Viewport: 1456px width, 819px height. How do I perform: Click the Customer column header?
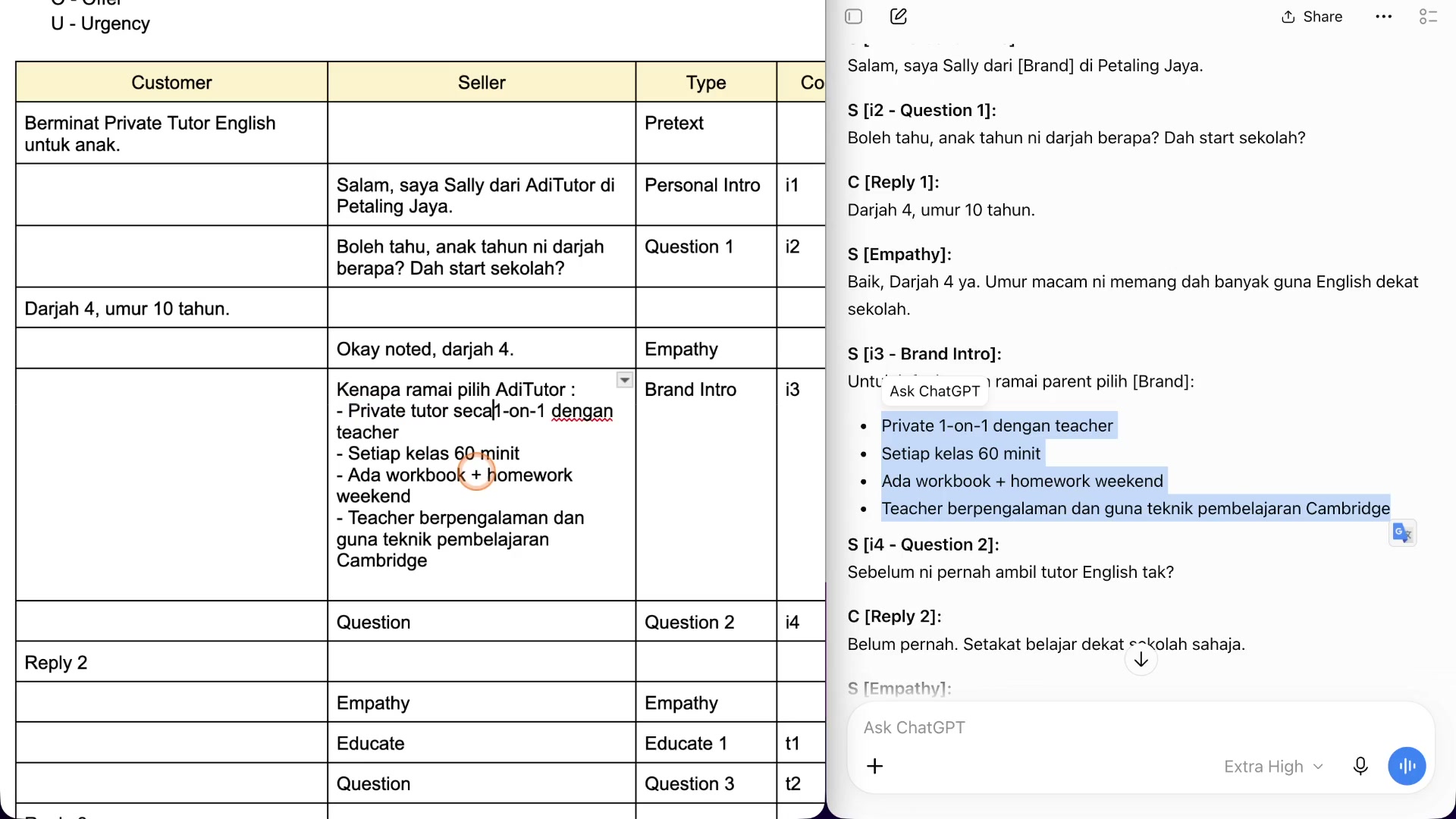(x=171, y=83)
